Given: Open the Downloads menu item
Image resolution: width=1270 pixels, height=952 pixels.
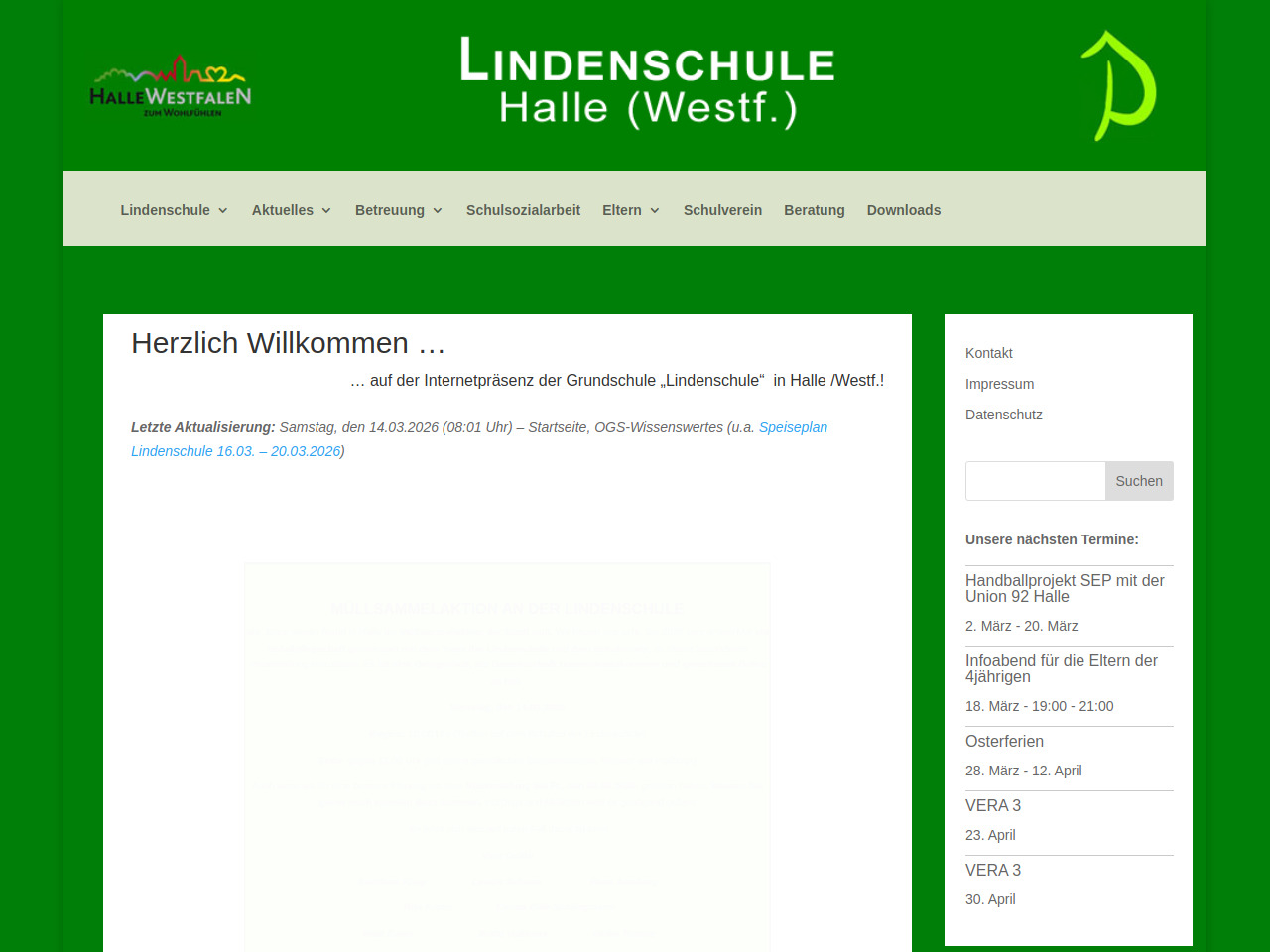Looking at the screenshot, I should [x=903, y=210].
